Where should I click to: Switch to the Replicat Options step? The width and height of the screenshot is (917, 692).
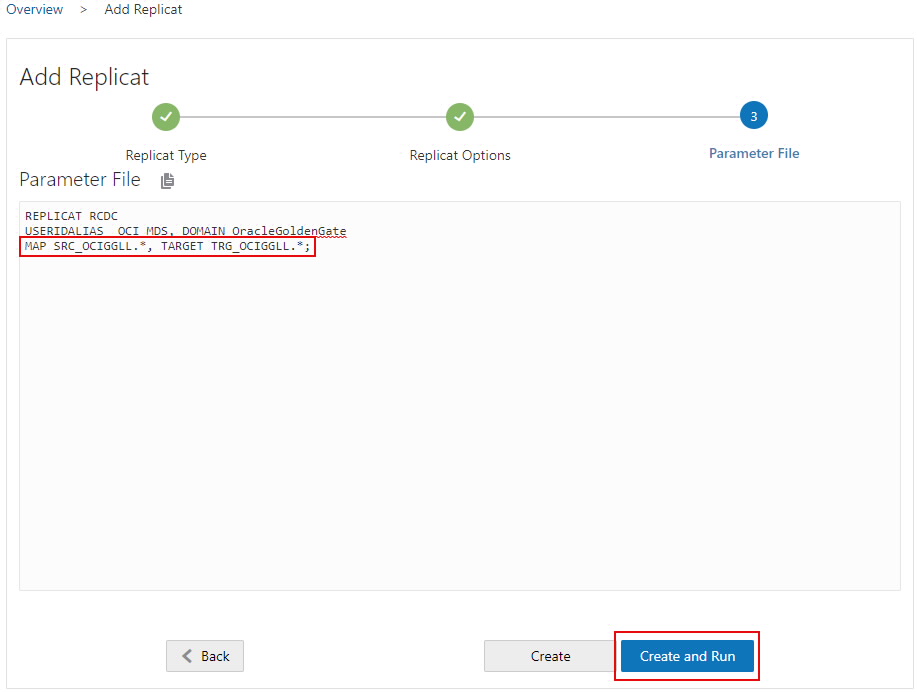pos(459,153)
